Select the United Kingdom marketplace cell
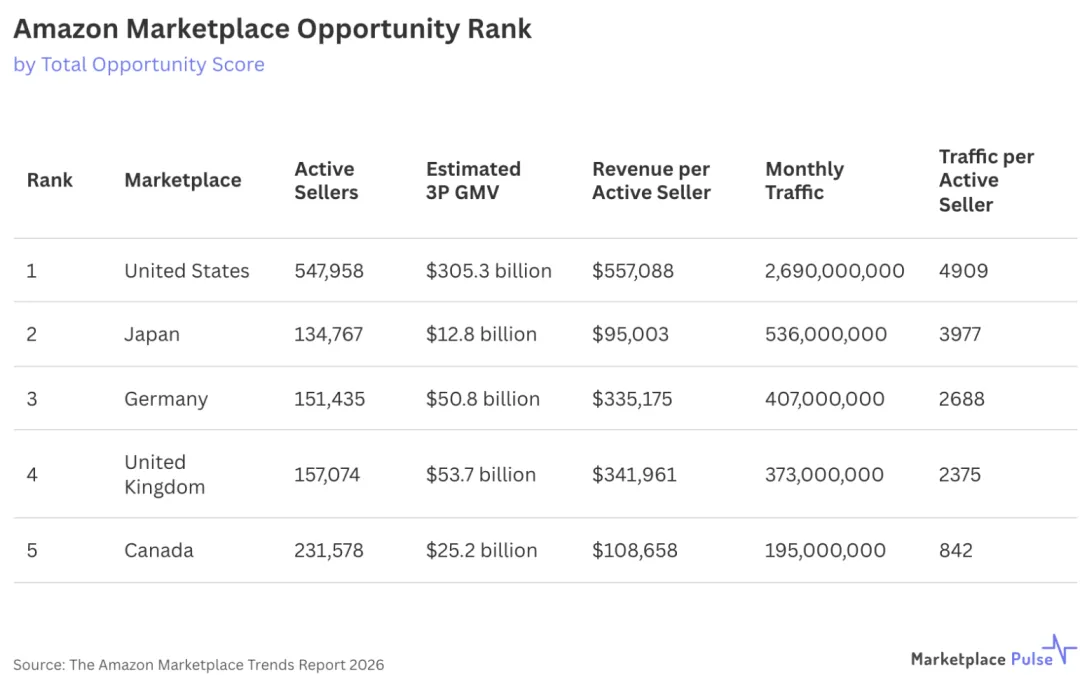 tap(164, 474)
